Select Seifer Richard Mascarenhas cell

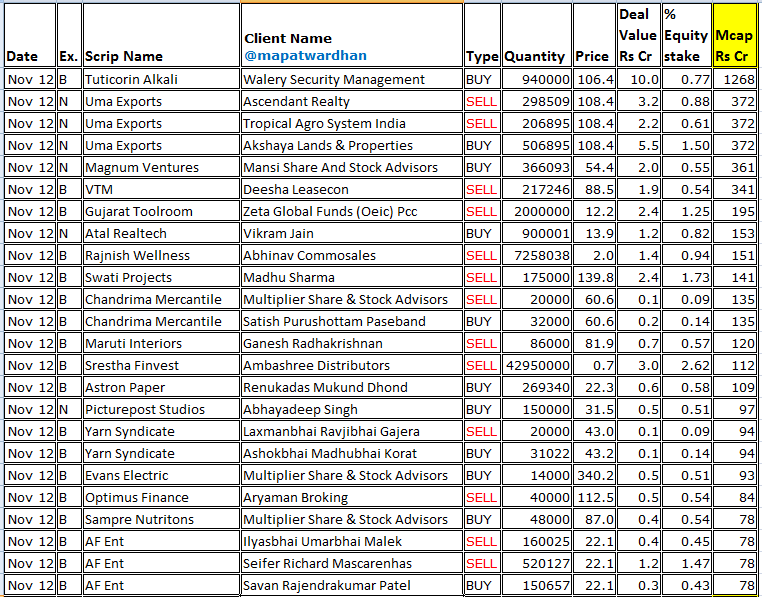pos(352,563)
